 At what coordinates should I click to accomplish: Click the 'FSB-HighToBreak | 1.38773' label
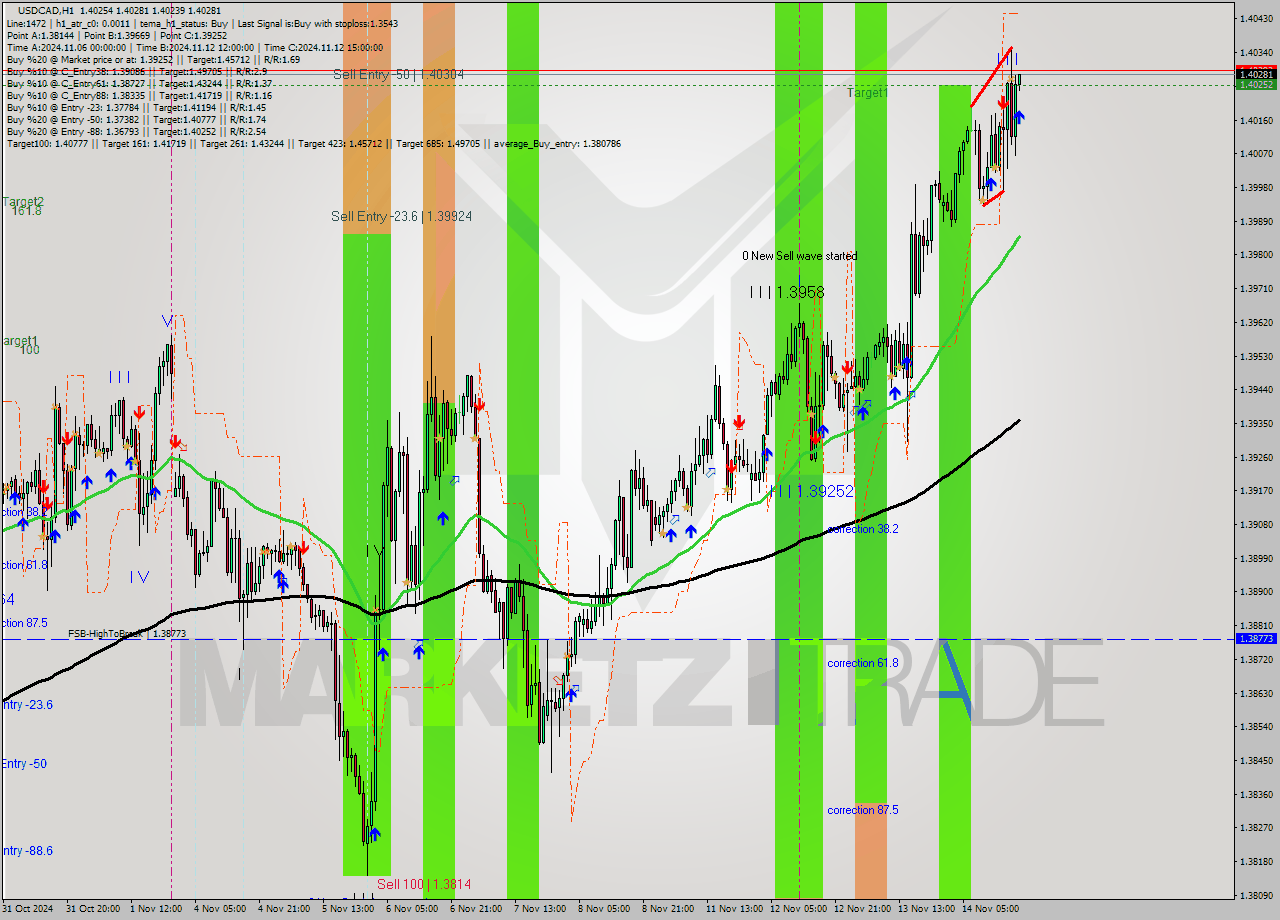127,634
